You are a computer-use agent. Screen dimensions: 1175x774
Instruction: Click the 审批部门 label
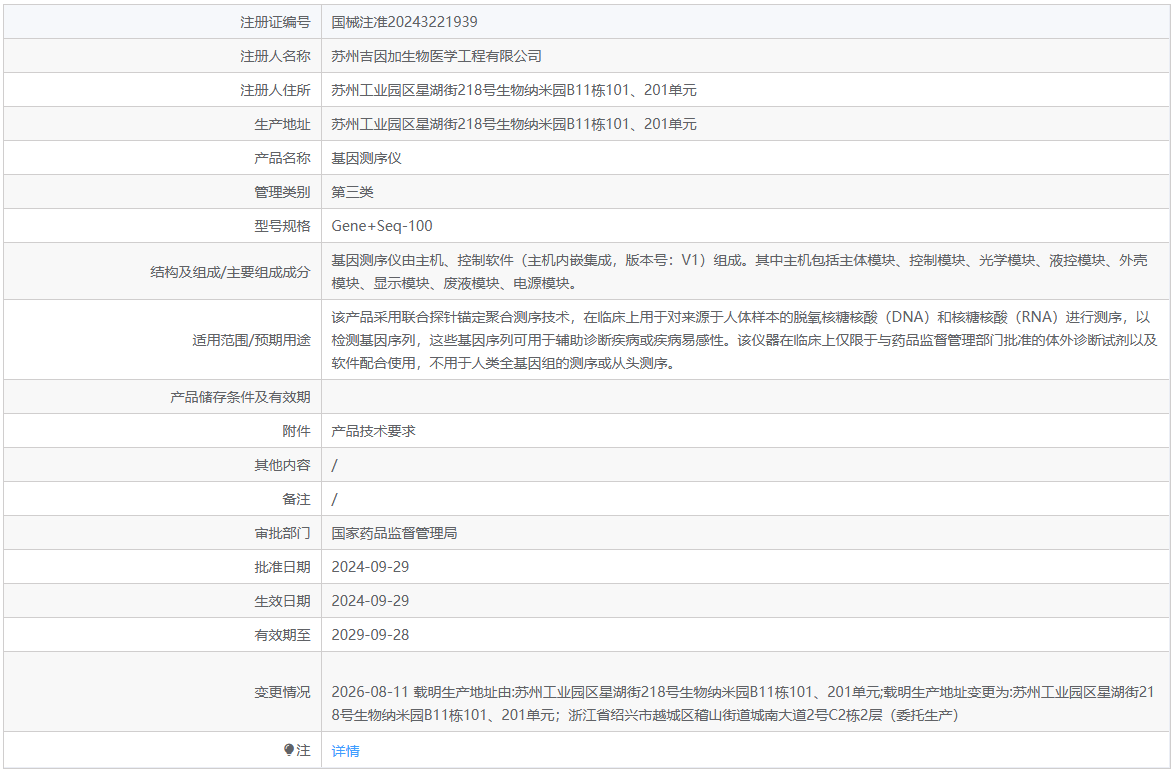(x=283, y=533)
